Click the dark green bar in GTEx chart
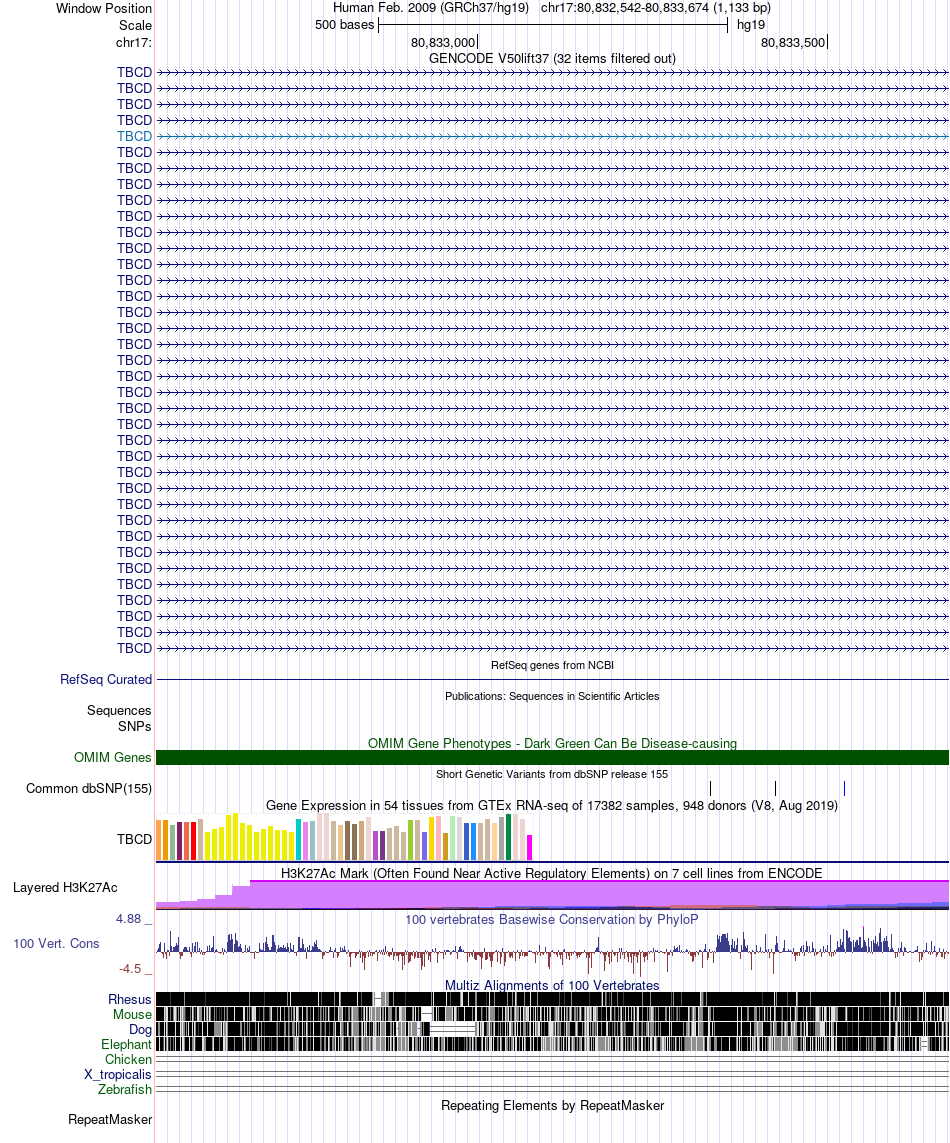This screenshot has width=950, height=1143. coord(508,837)
